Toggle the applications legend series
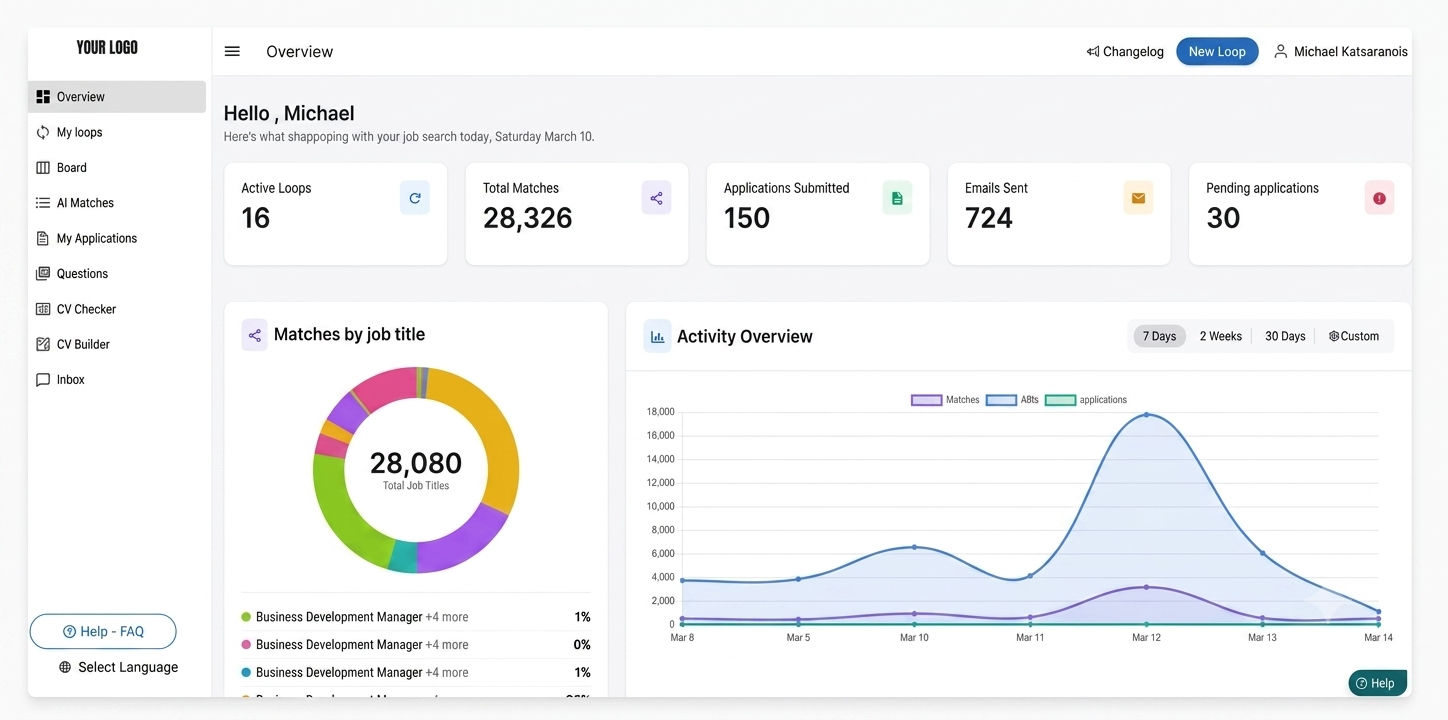The height and width of the screenshot is (720, 1448). click(x=1086, y=400)
